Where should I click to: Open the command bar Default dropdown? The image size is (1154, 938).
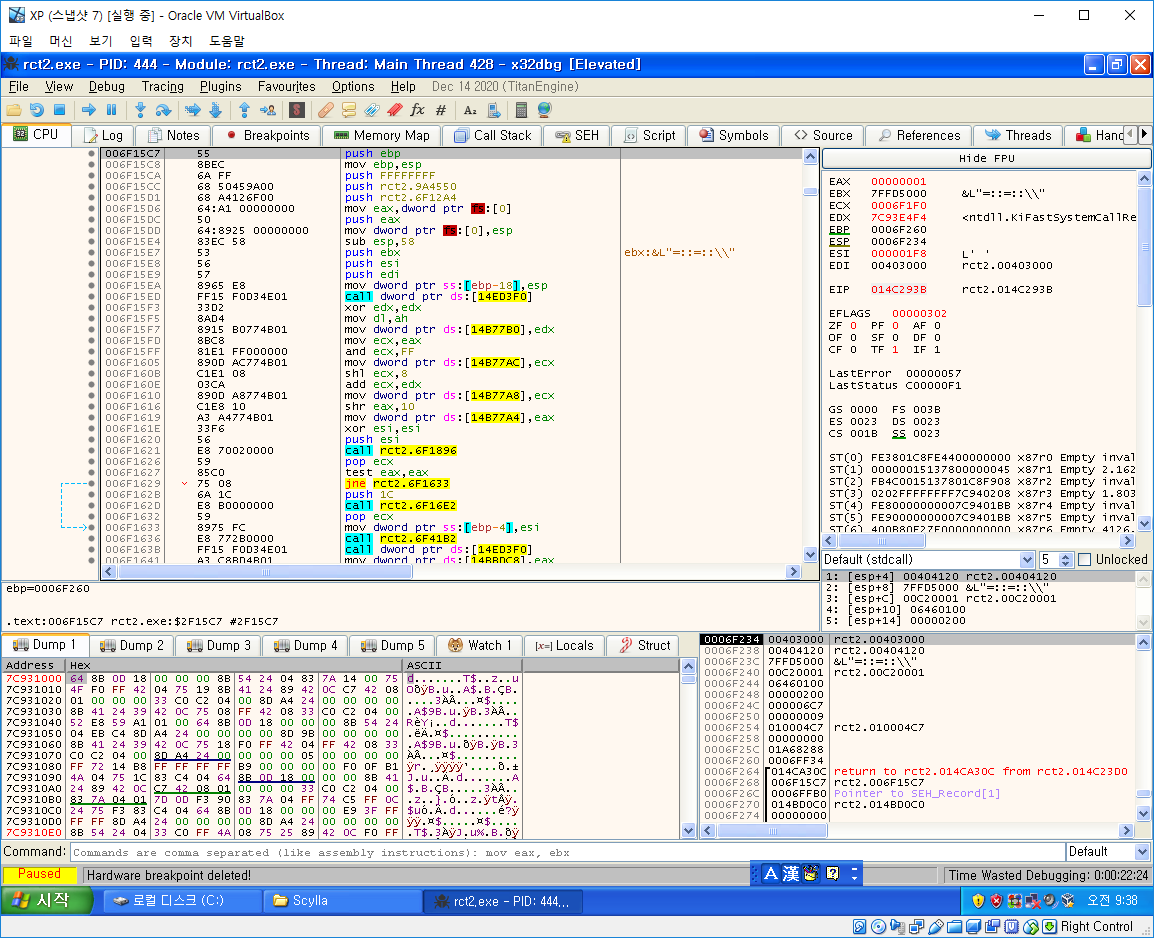click(x=1108, y=852)
